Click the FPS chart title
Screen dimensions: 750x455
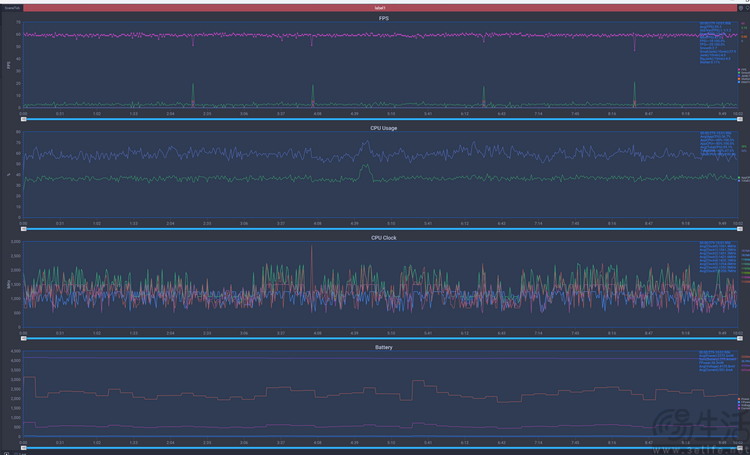coord(384,18)
